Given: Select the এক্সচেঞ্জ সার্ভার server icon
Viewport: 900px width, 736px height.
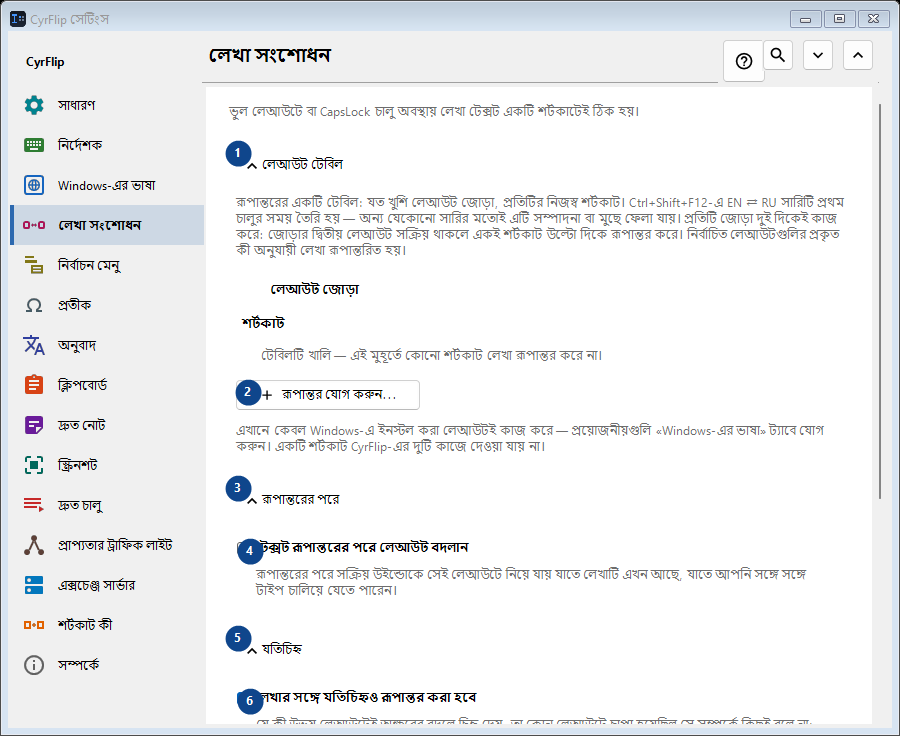Looking at the screenshot, I should point(34,585).
